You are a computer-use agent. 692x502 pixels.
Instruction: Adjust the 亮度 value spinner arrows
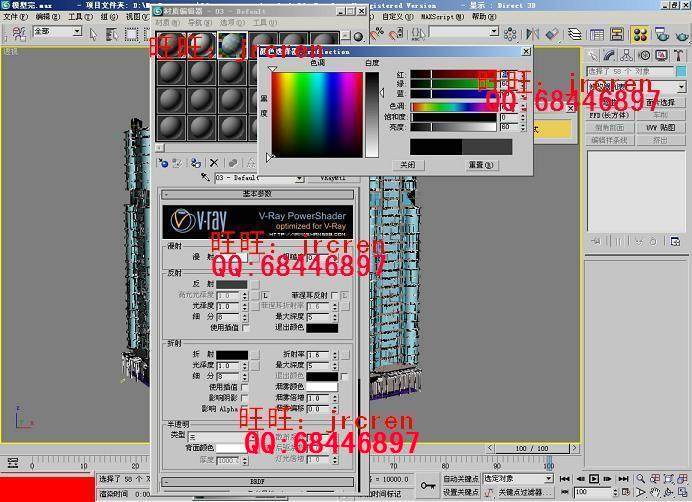click(523, 127)
